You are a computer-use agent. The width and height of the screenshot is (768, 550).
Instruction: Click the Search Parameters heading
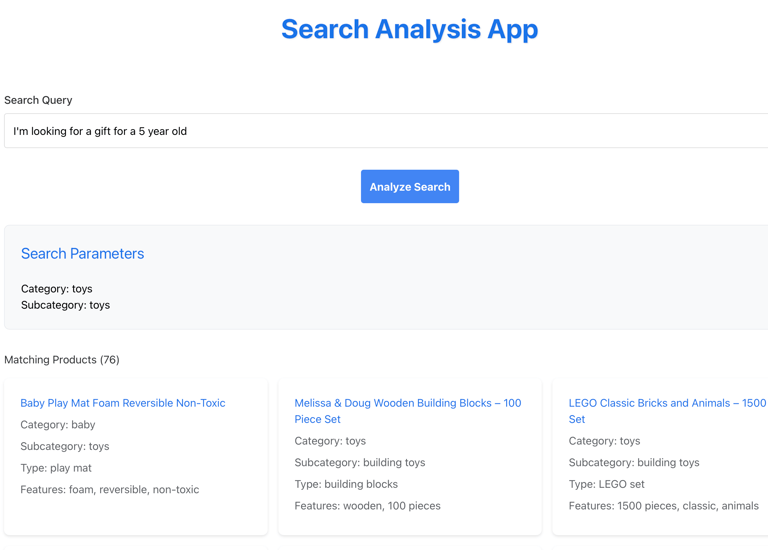(82, 254)
